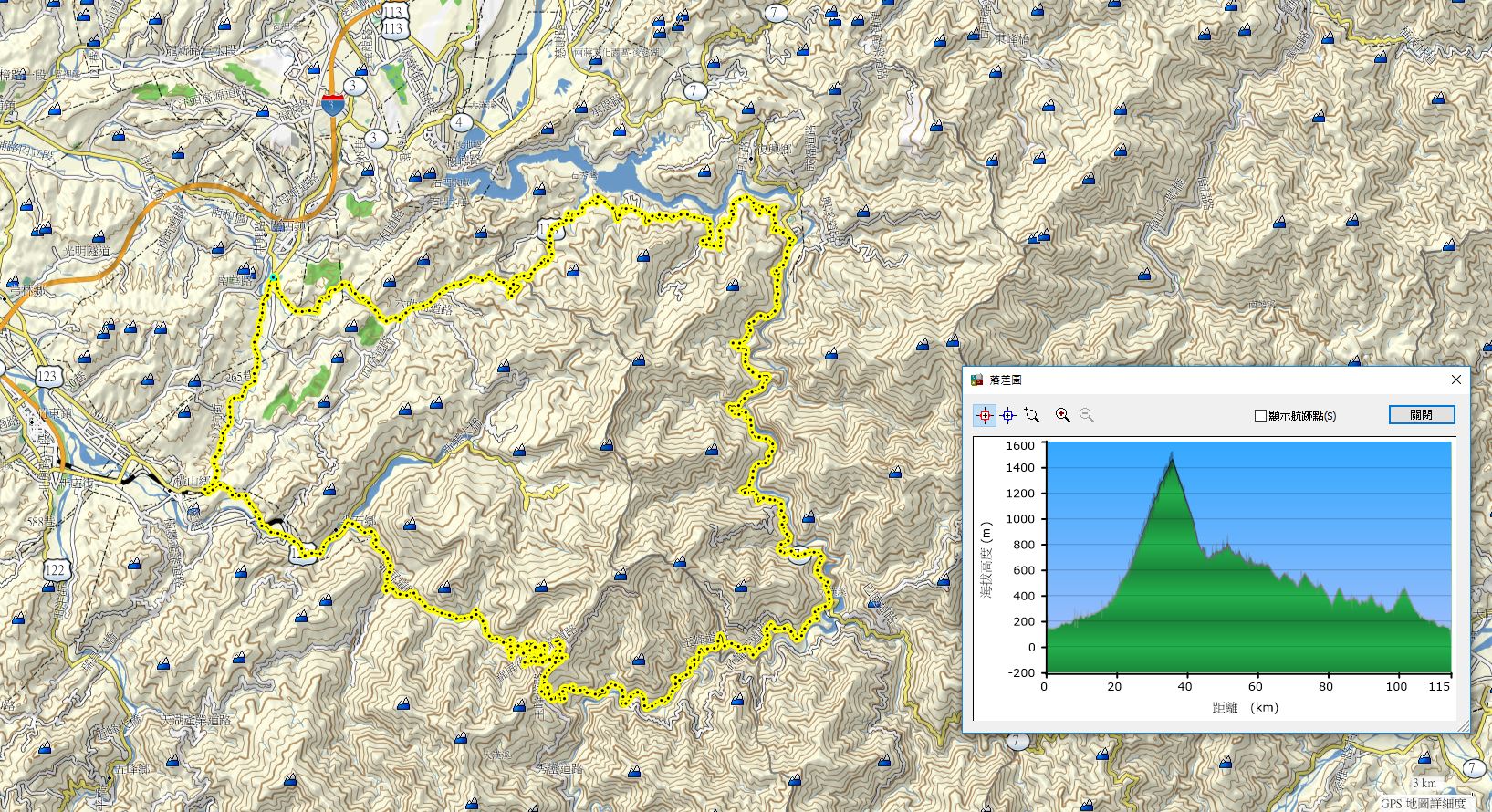Viewport: 1492px width, 812px height.
Task: Click the 100 km mark on distance axis
Action: click(1396, 687)
